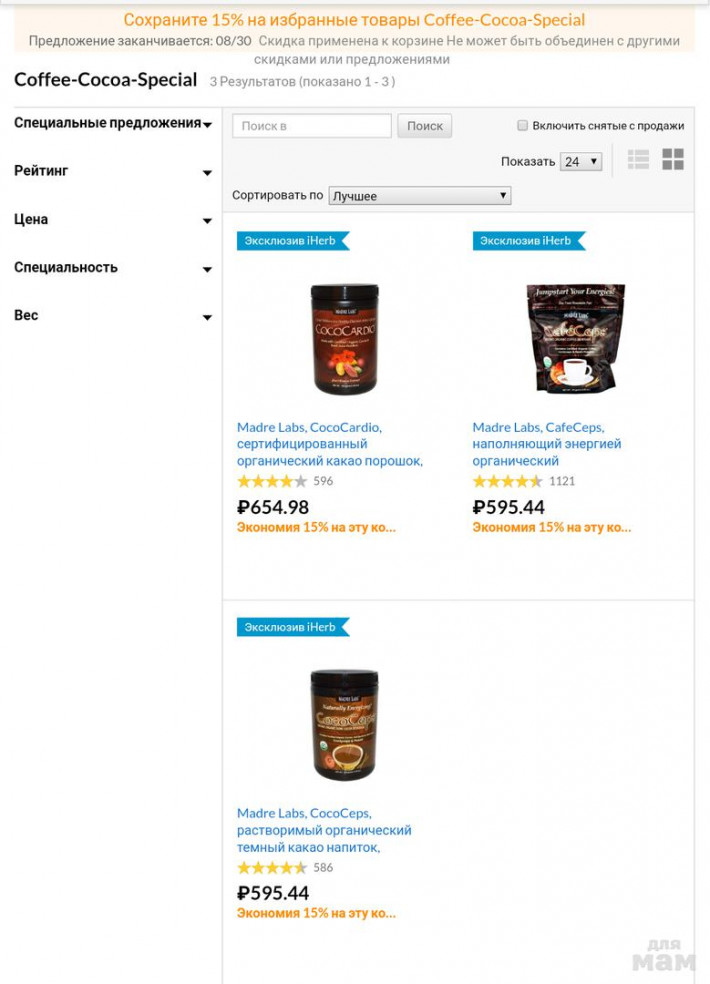This screenshot has width=710, height=984.
Task: Switch to list view layout icon
Action: [638, 159]
